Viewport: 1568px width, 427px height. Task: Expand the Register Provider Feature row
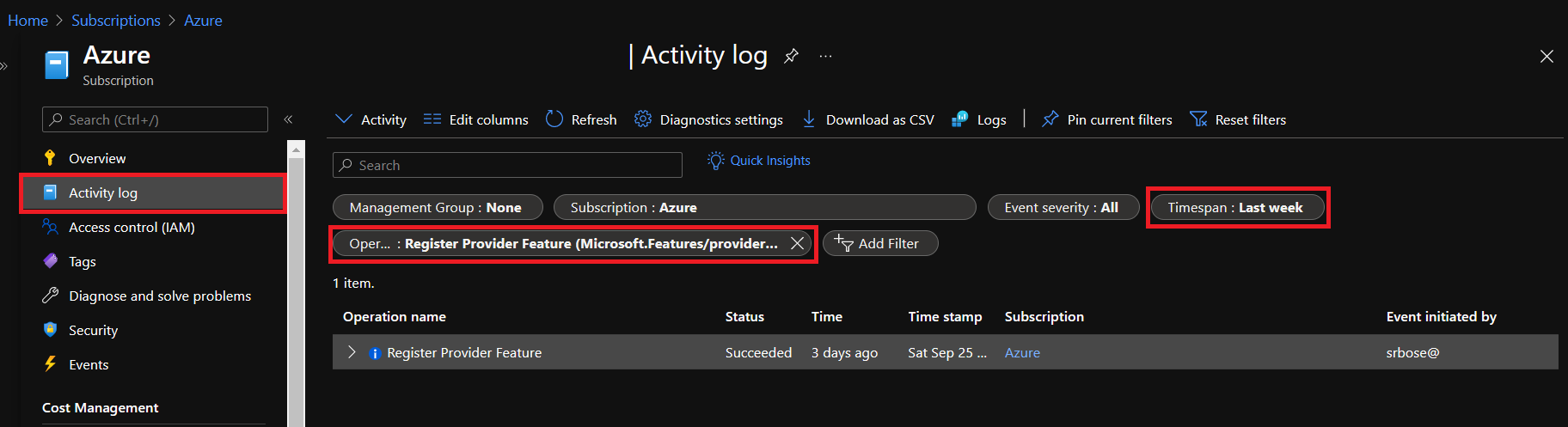click(x=352, y=352)
